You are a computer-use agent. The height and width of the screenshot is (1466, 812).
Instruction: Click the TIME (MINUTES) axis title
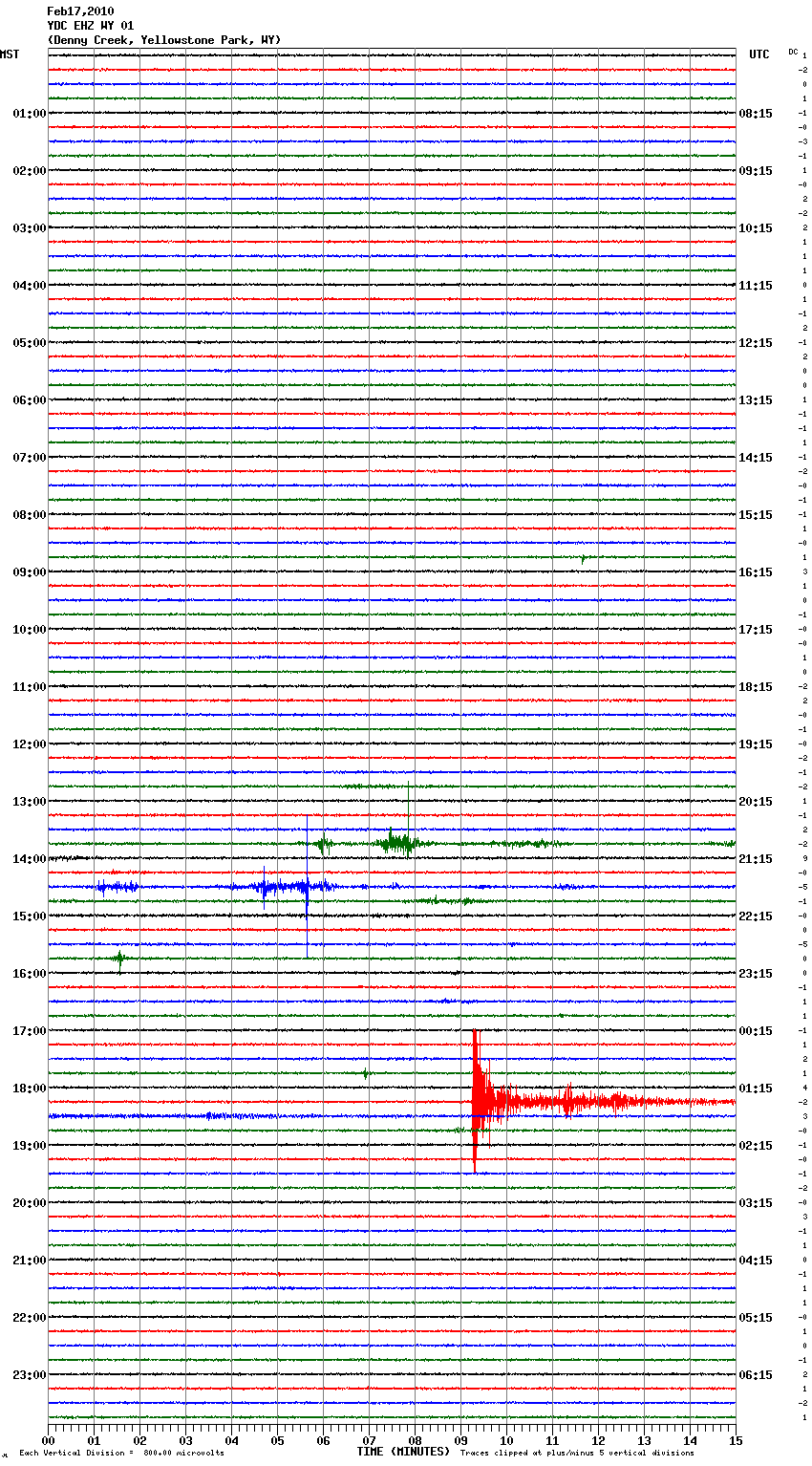pos(403,1452)
